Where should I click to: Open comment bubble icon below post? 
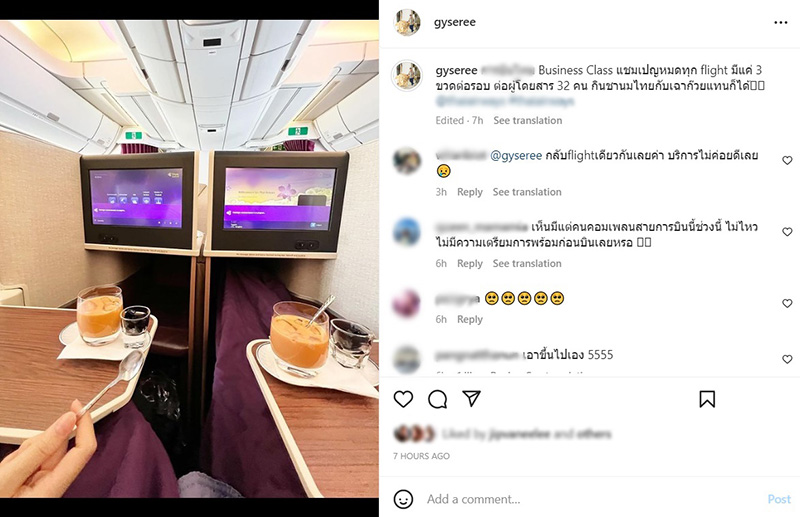[x=438, y=399]
